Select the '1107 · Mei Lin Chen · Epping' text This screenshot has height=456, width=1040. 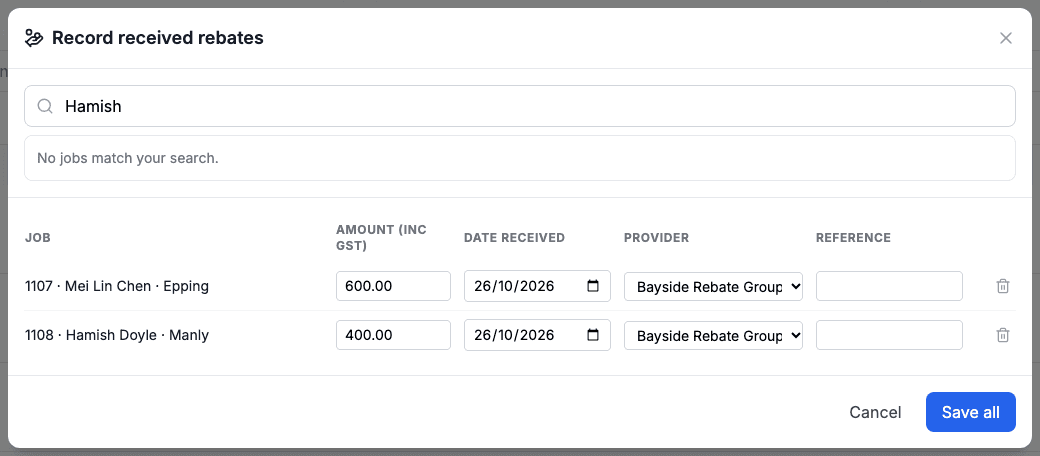[117, 286]
